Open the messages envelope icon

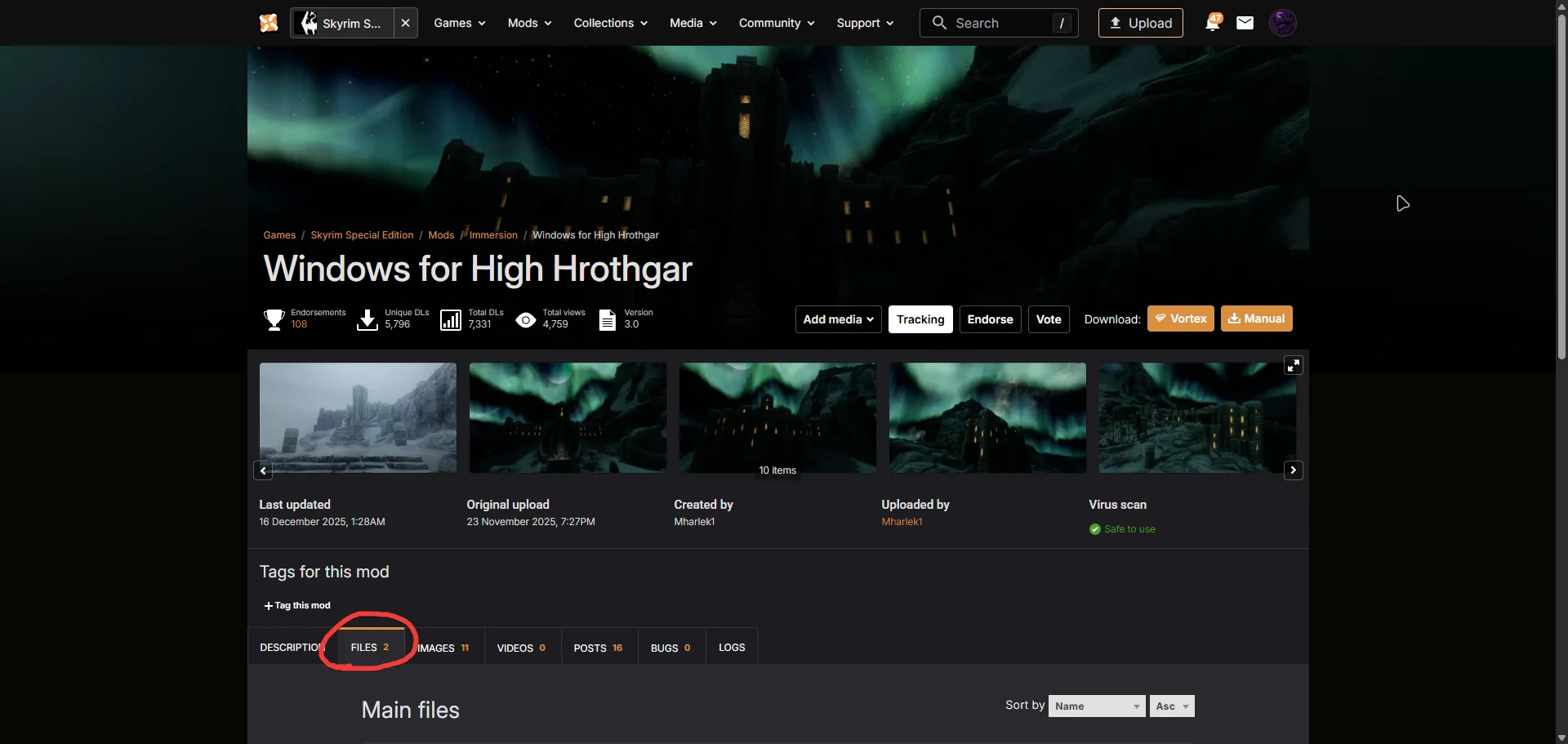1245,23
